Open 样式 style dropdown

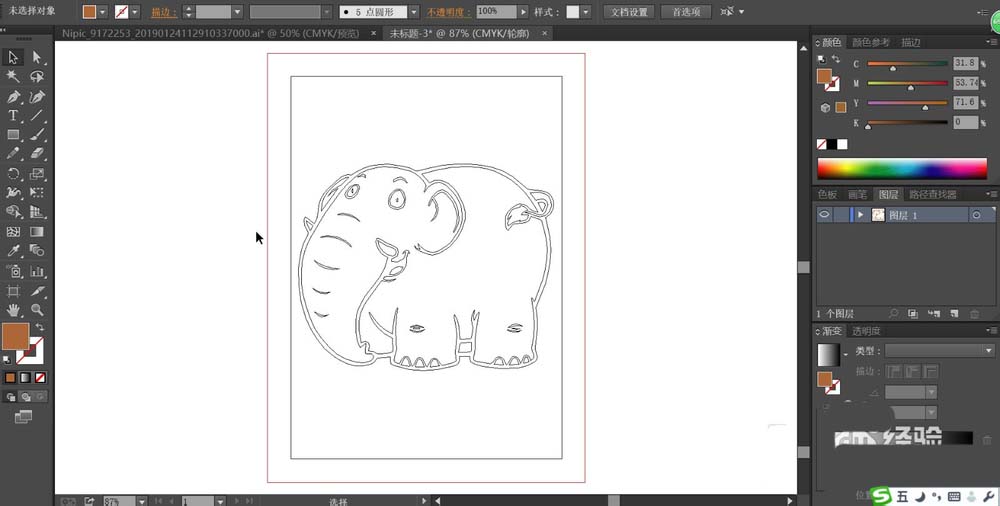click(x=585, y=12)
